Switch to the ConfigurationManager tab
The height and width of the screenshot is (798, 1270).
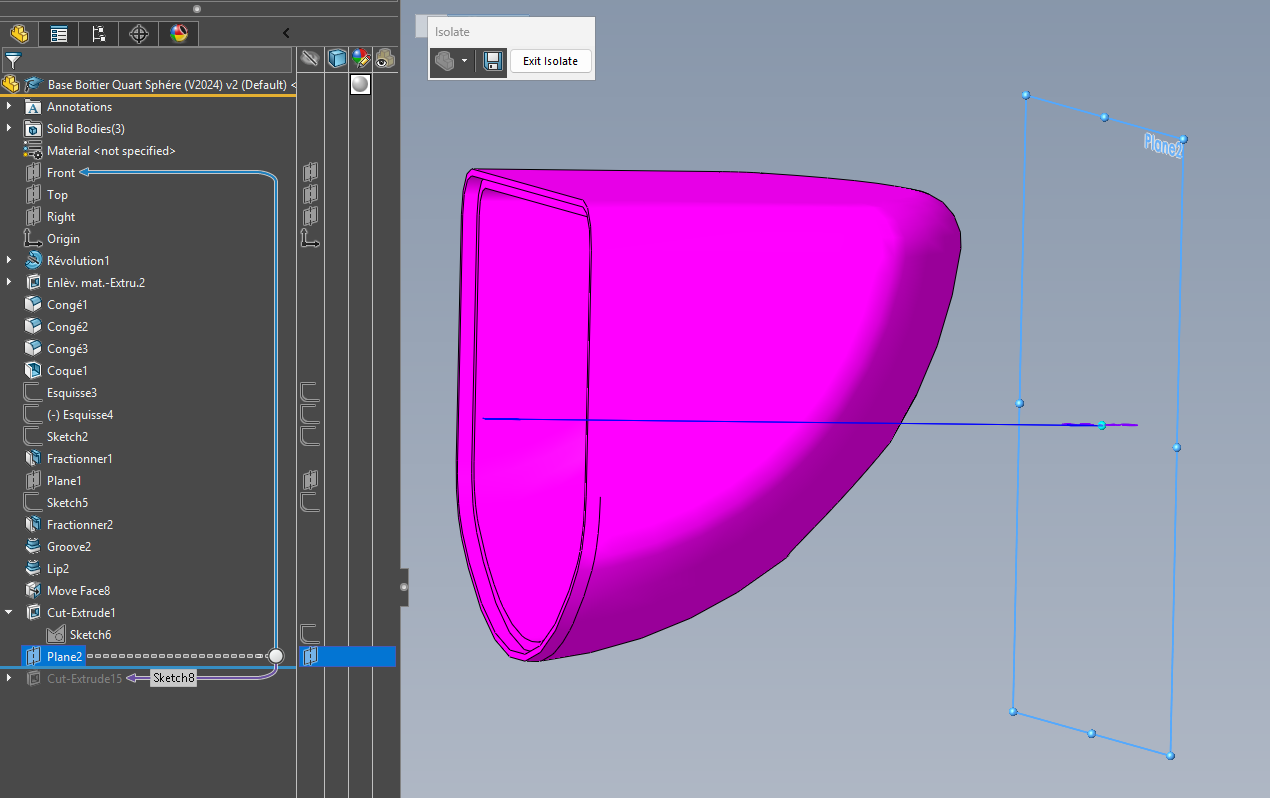point(99,34)
